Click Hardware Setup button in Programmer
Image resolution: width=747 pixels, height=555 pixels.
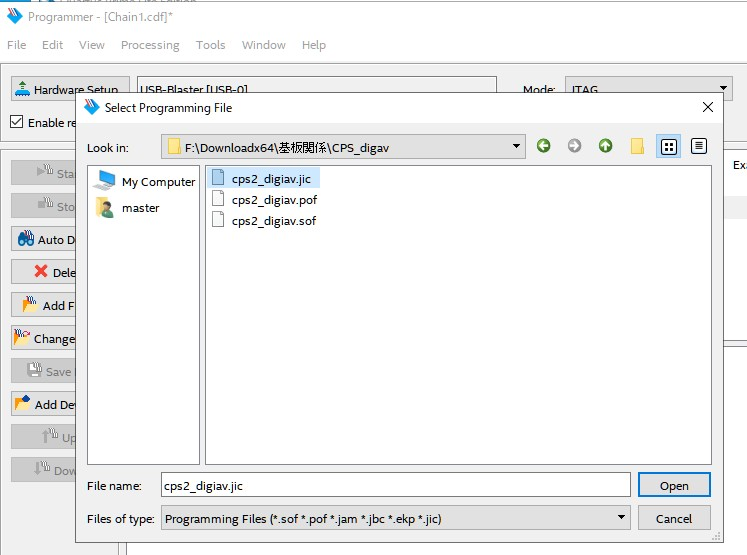coord(70,89)
